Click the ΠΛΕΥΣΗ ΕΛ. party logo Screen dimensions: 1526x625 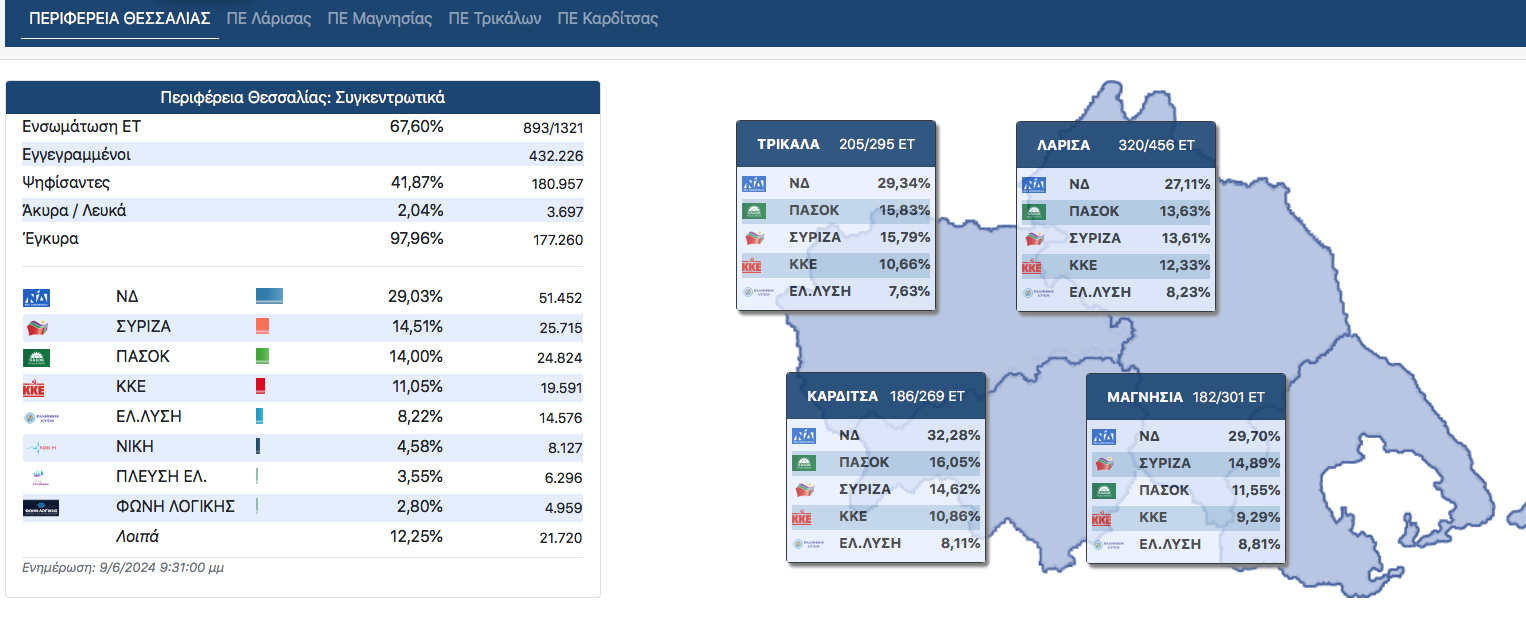click(x=40, y=477)
